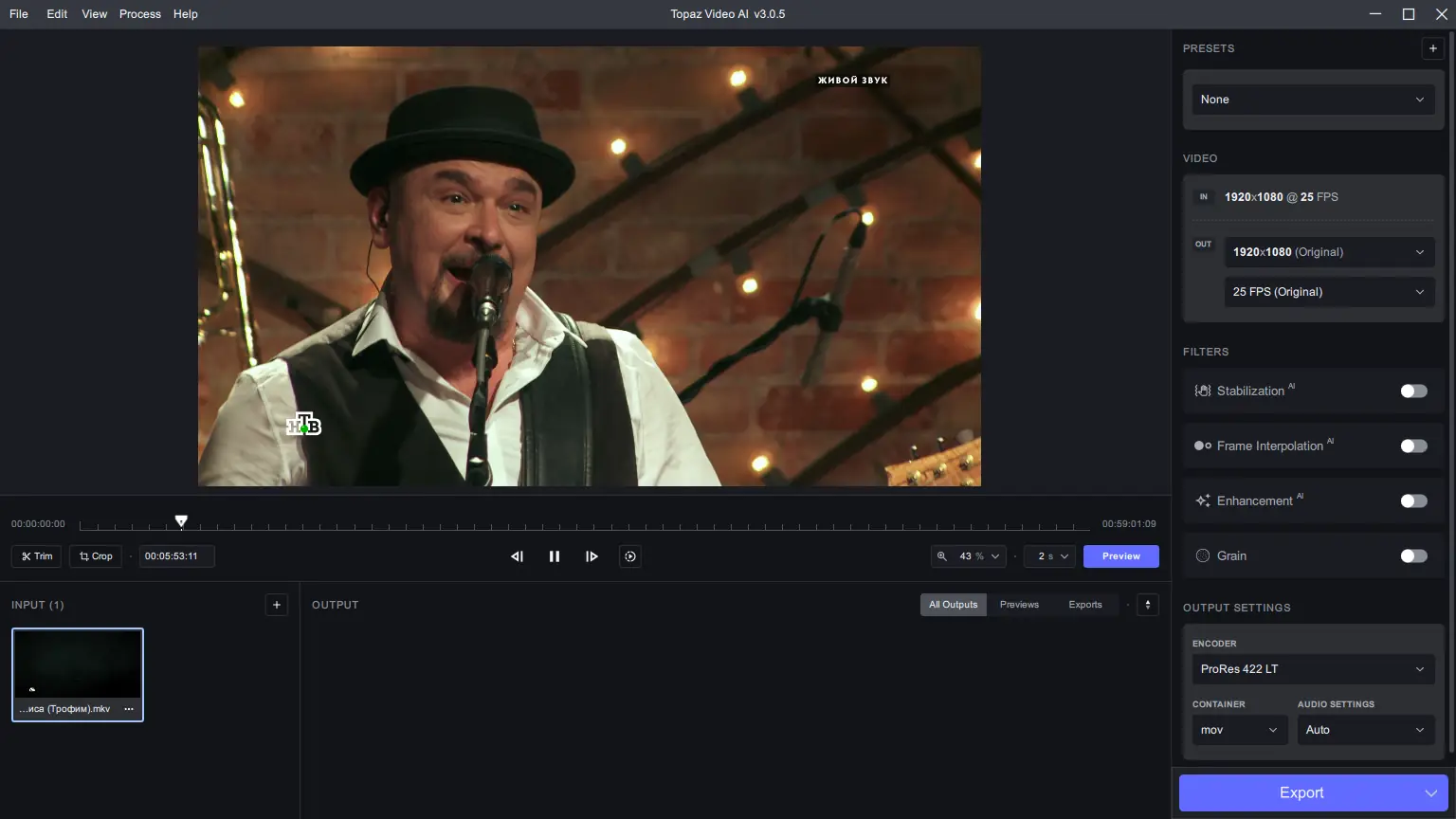Add a new preset with plus icon
The width and height of the screenshot is (1456, 819).
point(1433,48)
